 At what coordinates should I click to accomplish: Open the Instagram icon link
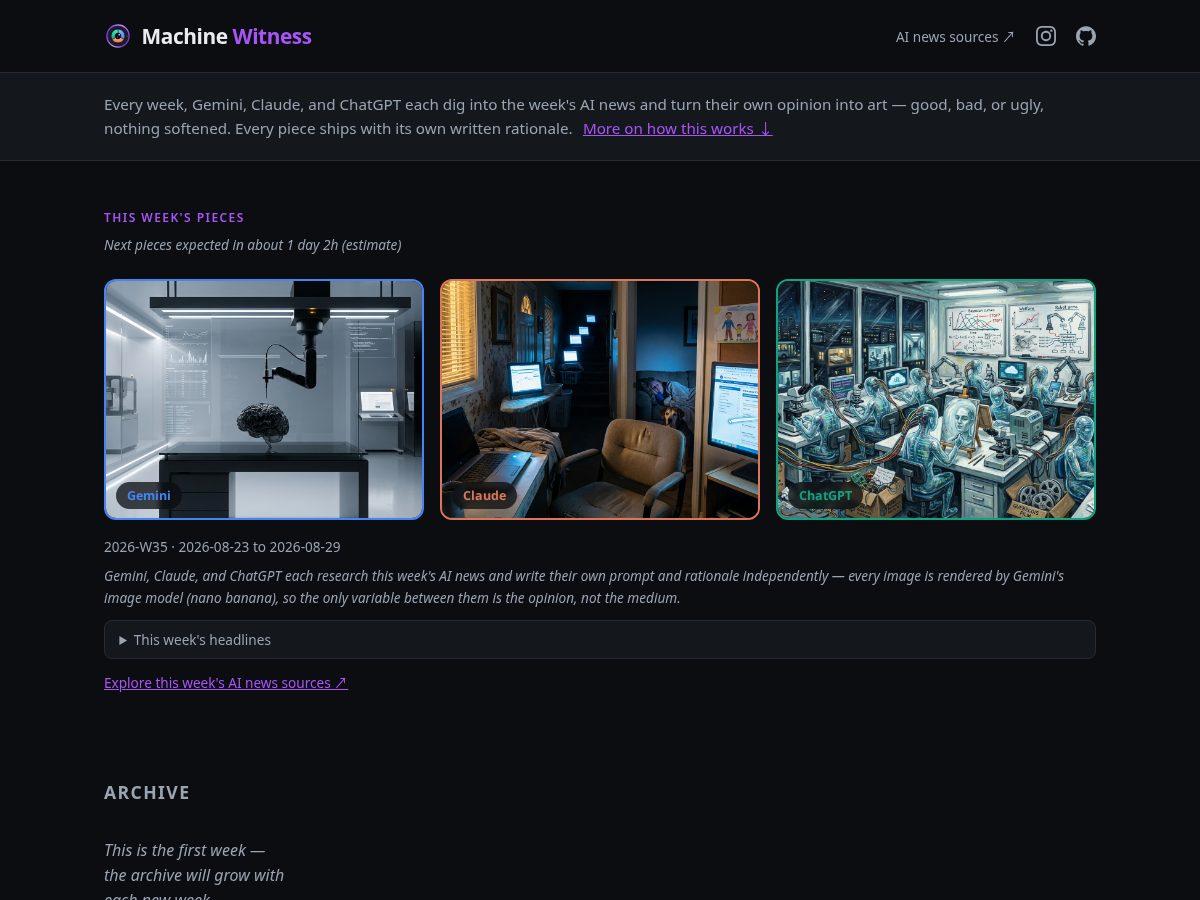click(x=1046, y=36)
